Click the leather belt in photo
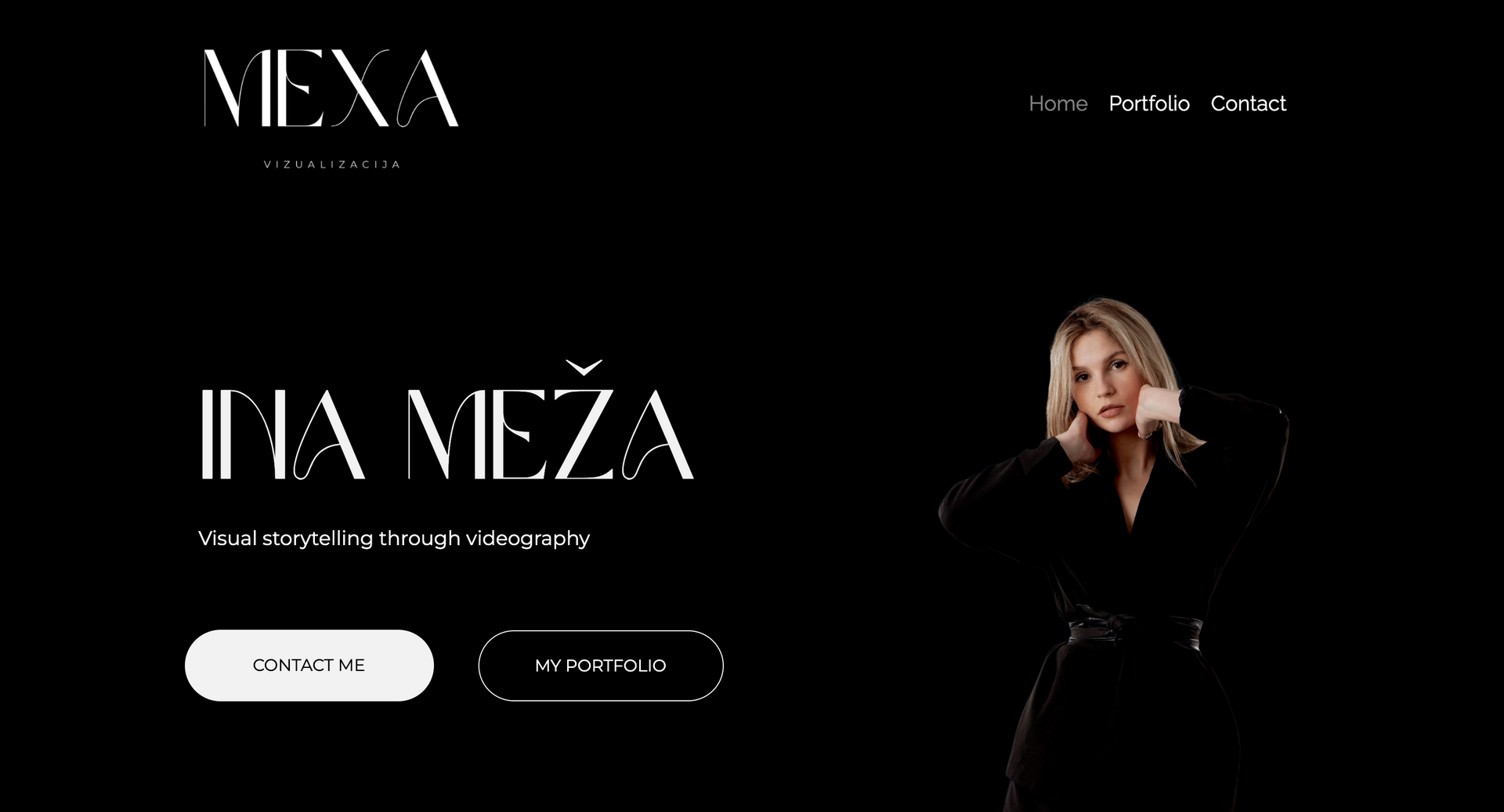The image size is (1504, 812). click(1136, 630)
